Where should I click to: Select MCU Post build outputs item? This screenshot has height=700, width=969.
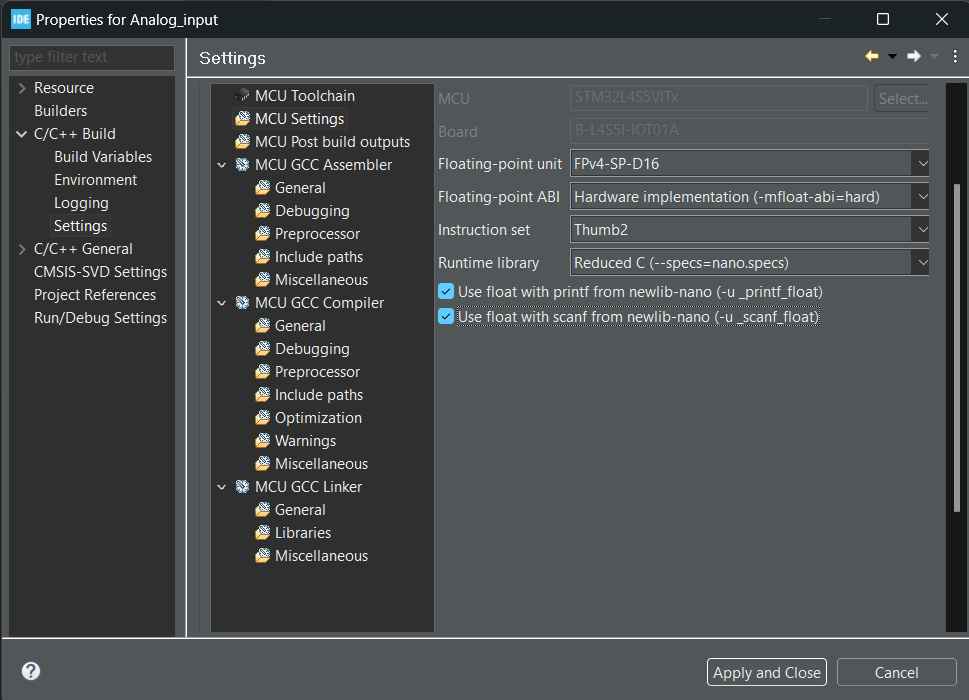(x=332, y=142)
